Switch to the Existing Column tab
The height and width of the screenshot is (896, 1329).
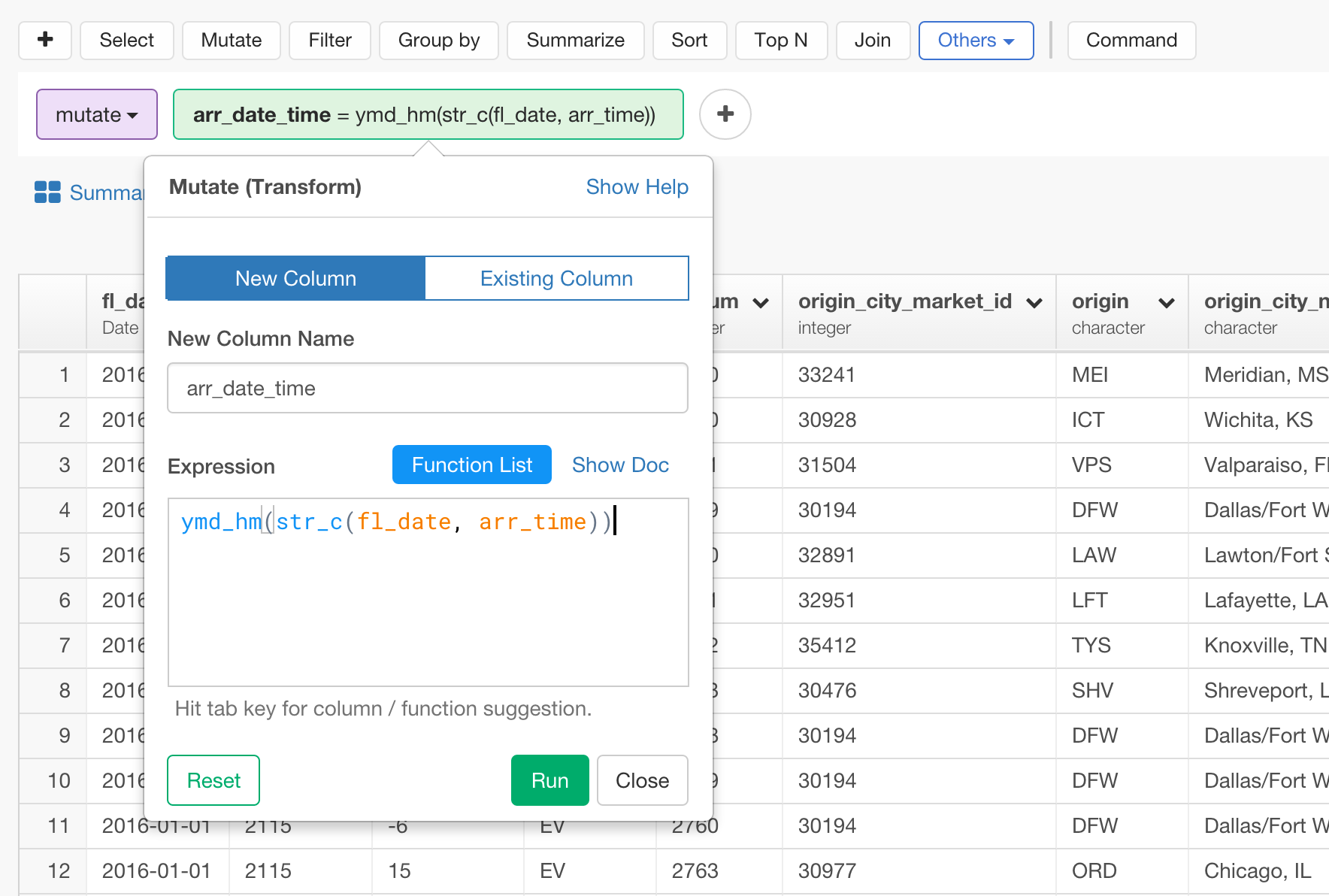[x=556, y=278]
